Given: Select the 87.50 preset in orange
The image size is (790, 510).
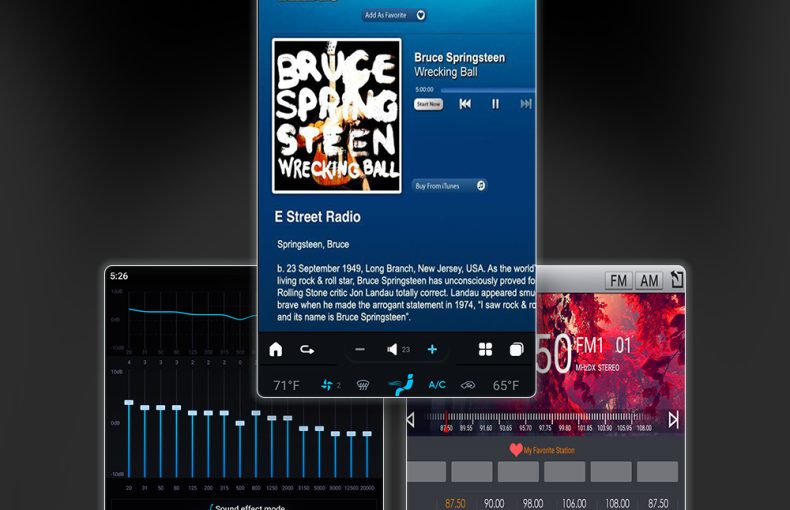Looking at the screenshot, I should [x=455, y=503].
